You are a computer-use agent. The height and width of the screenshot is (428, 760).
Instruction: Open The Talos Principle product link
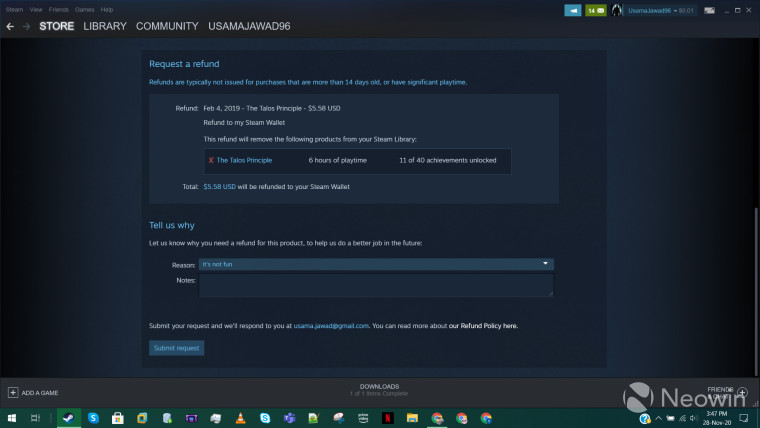click(244, 160)
